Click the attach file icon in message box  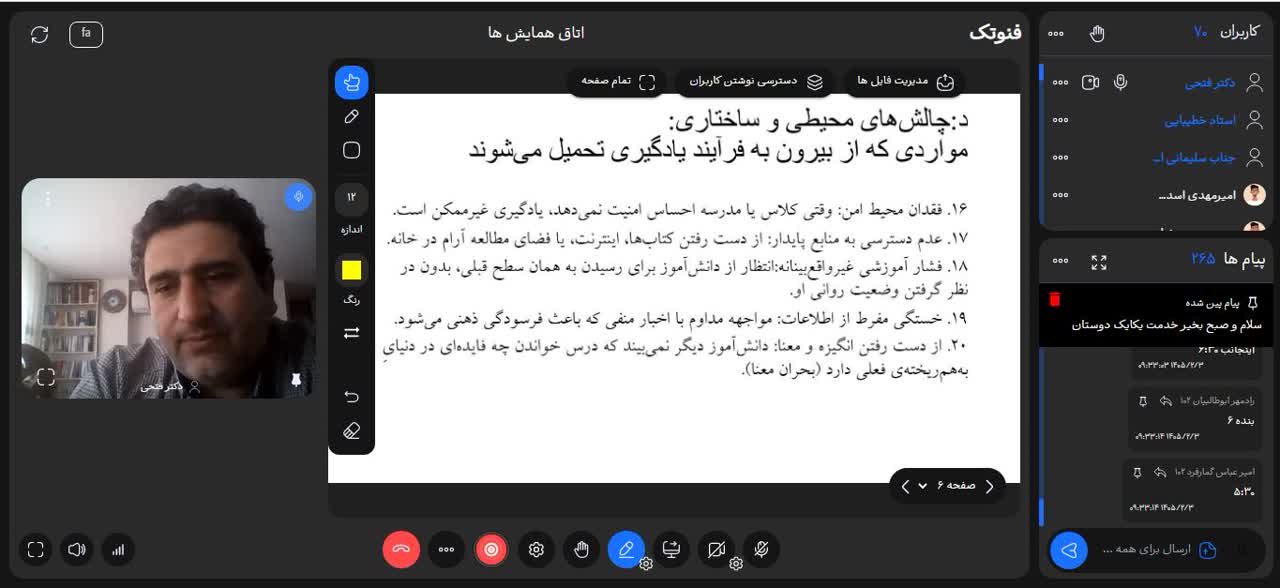coord(1208,549)
